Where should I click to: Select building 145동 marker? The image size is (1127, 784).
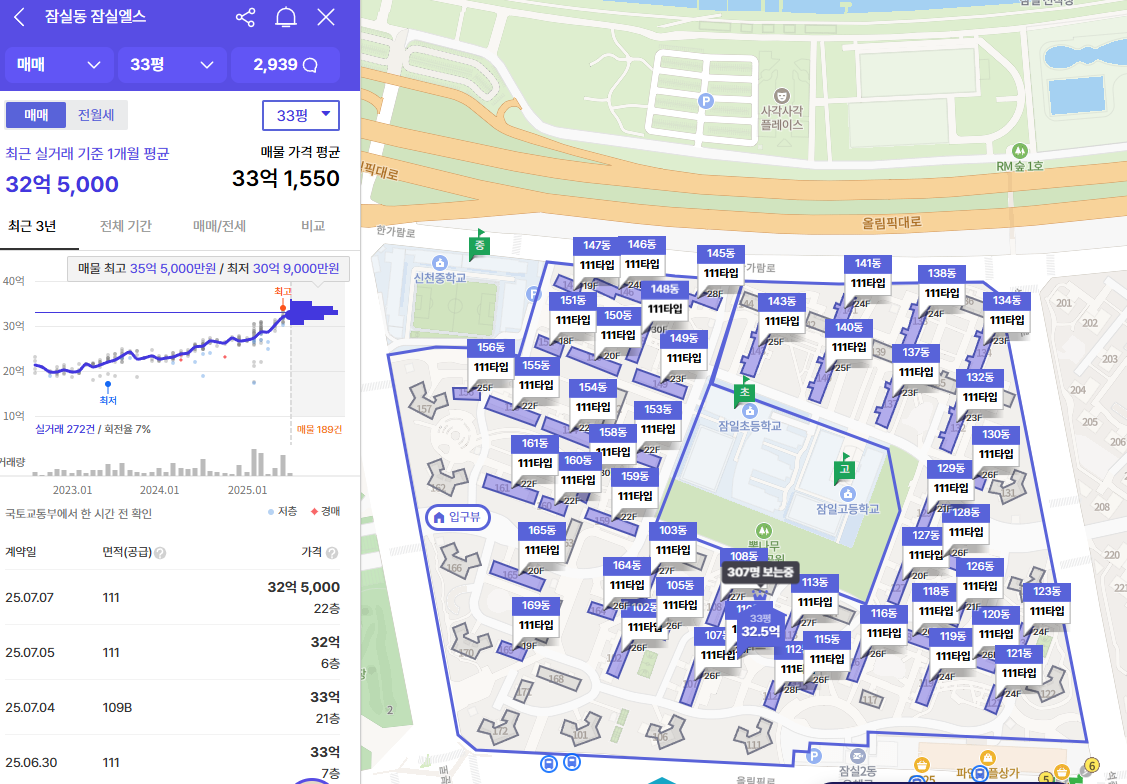[720, 263]
